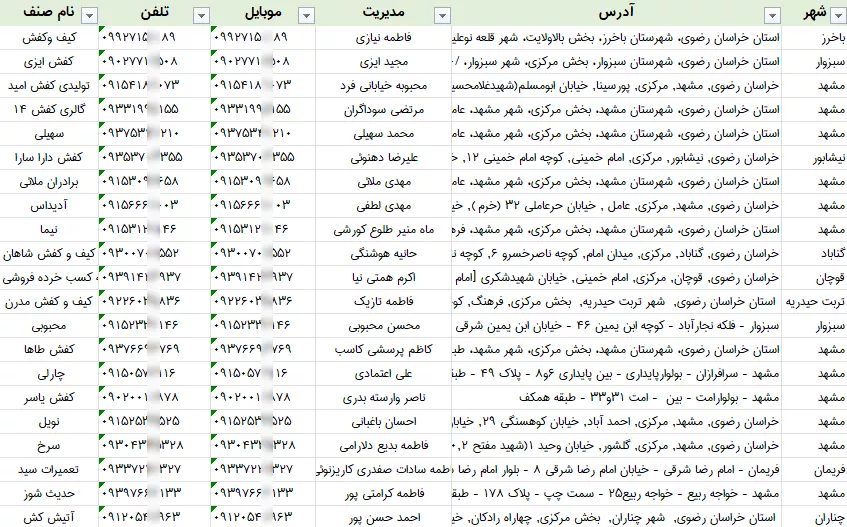Select address cell starting مشهد - بولوارامت
This screenshot has height=527, width=847.
tap(616, 397)
